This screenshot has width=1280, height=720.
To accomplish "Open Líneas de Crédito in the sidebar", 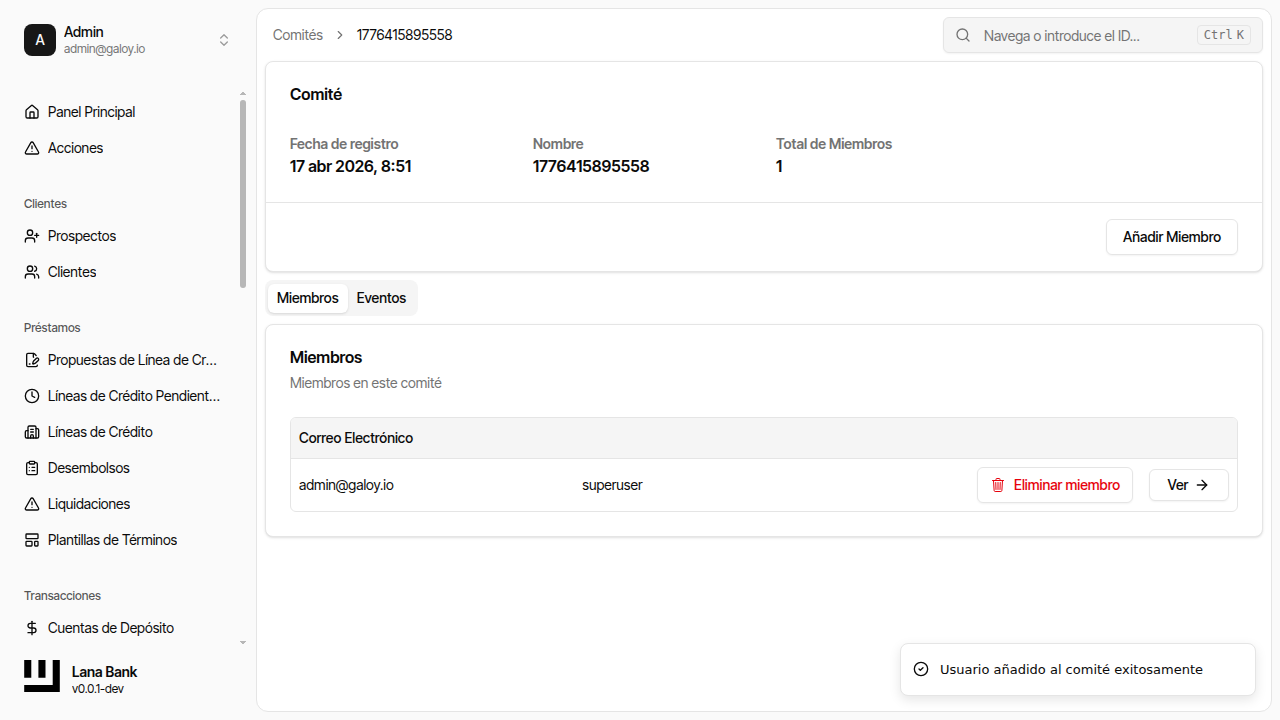I will tap(100, 432).
